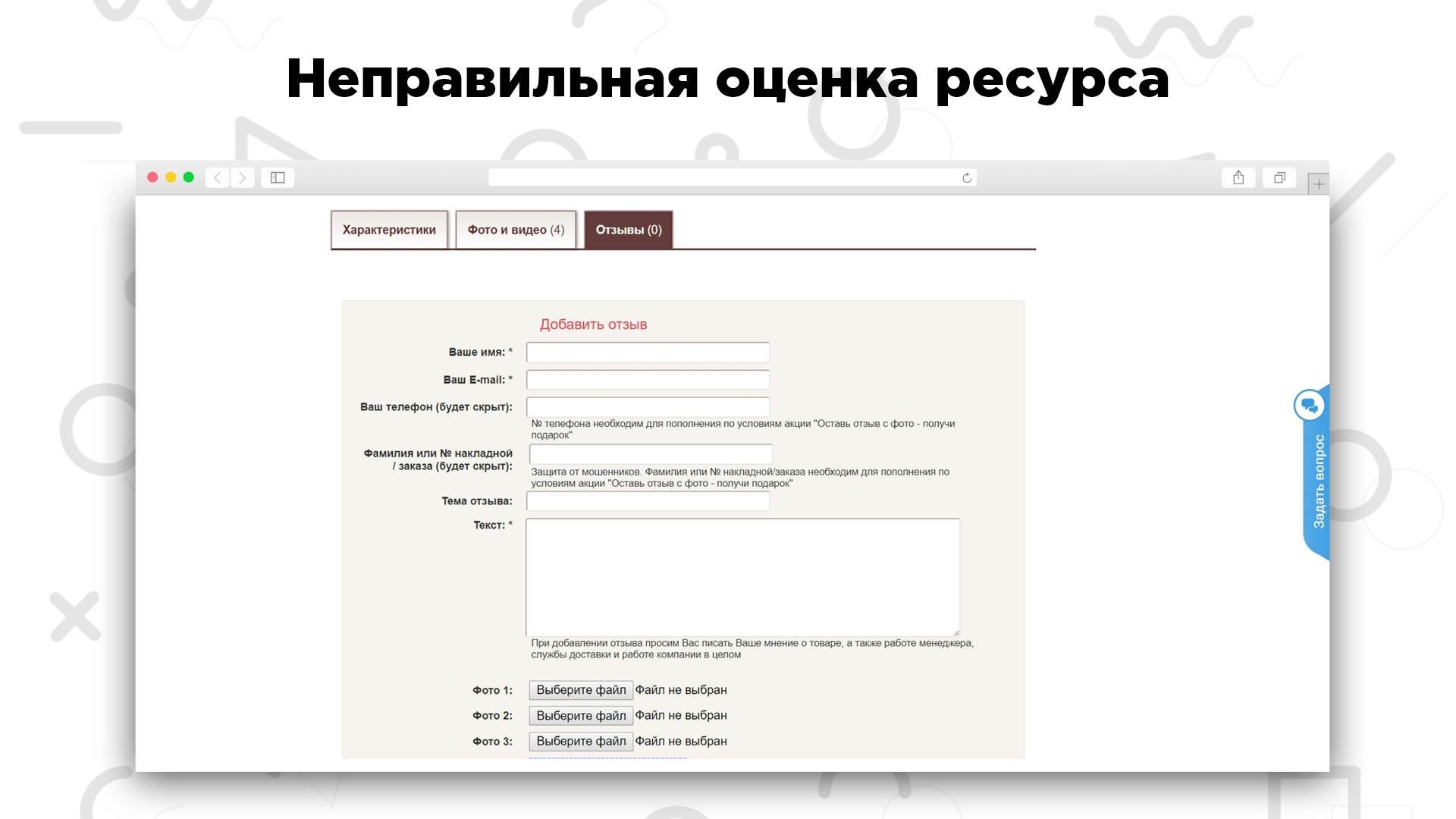Show all tabs overview icon
The height and width of the screenshot is (819, 1456).
tap(1279, 177)
